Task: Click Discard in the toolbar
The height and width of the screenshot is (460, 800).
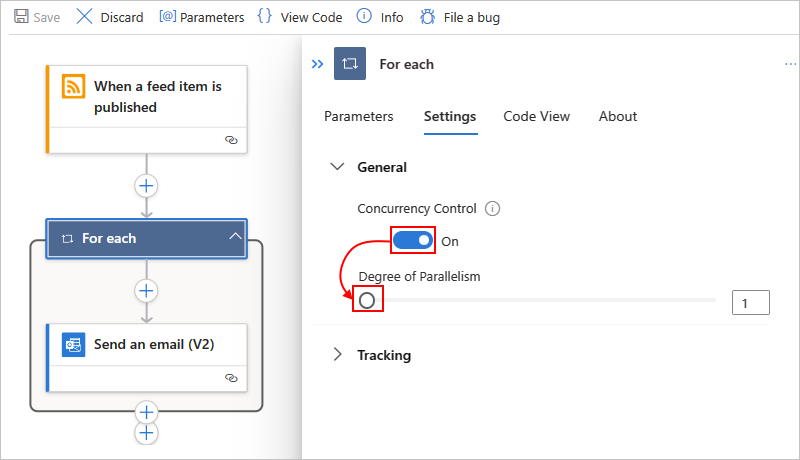Action: coord(110,17)
